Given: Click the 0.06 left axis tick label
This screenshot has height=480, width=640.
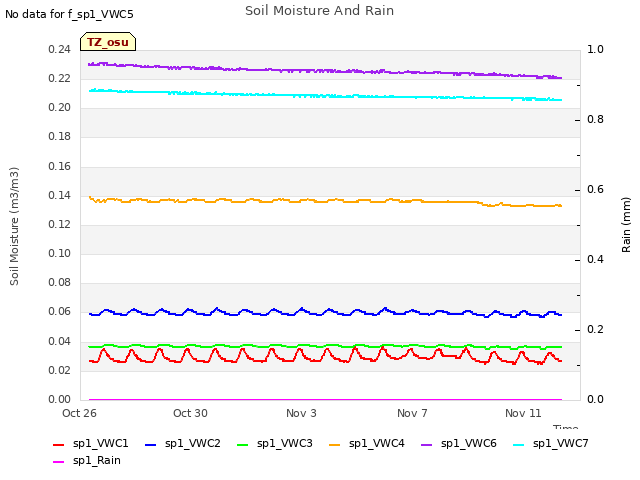Looking at the screenshot, I should click(60, 312).
